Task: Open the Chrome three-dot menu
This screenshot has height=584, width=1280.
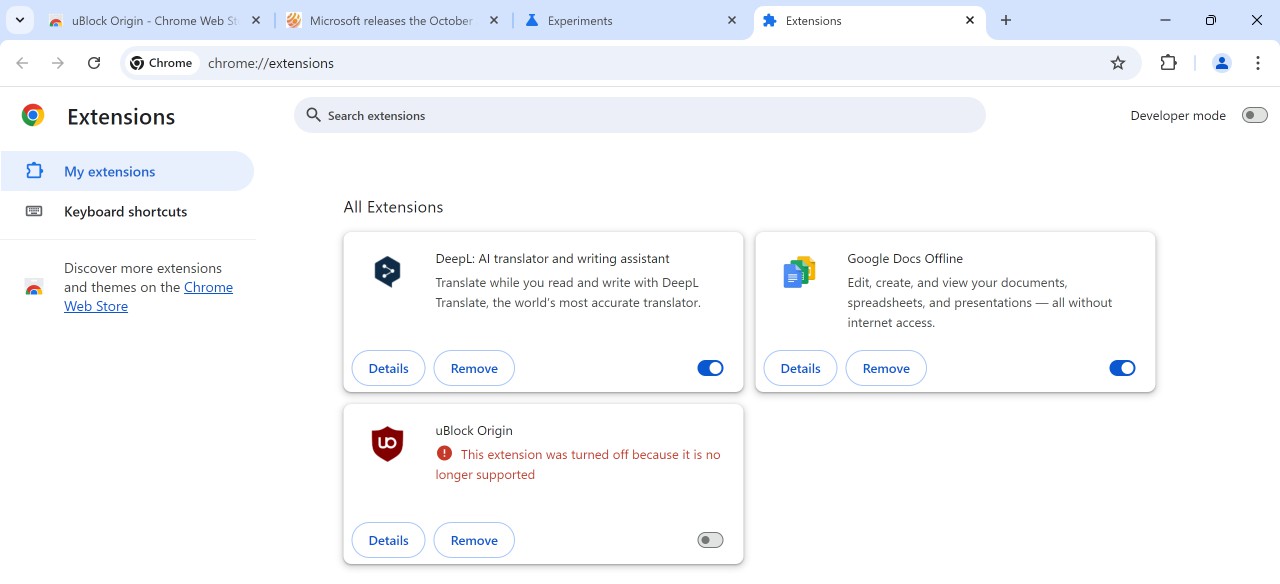Action: [1258, 63]
